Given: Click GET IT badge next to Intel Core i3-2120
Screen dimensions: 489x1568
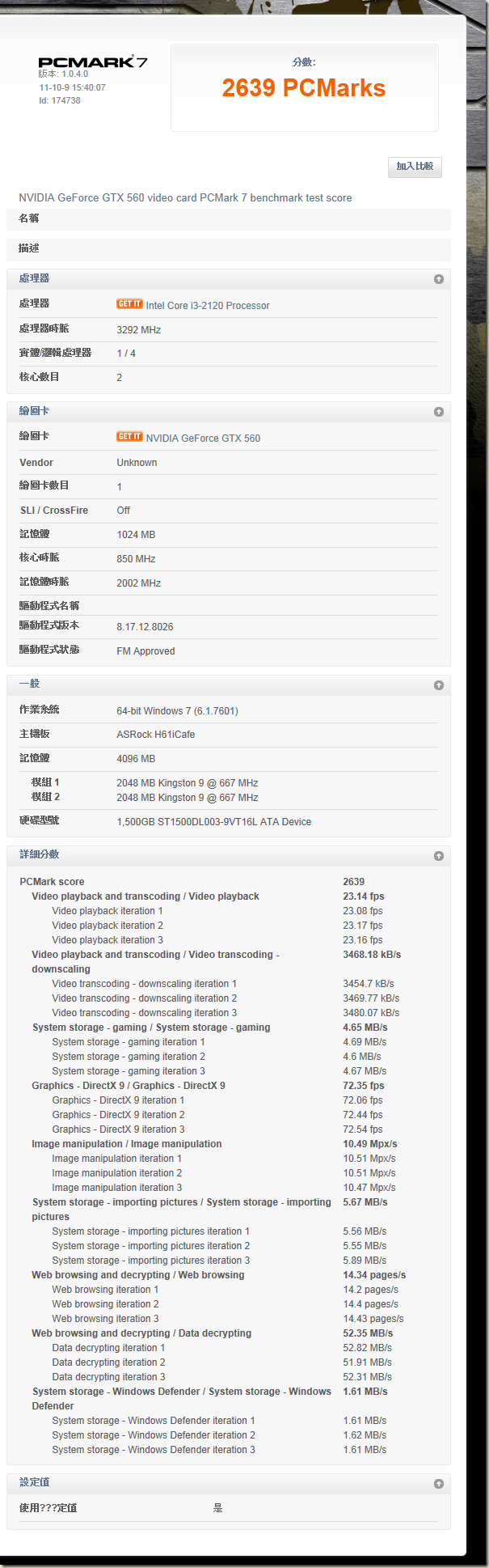Looking at the screenshot, I should click(x=129, y=304).
